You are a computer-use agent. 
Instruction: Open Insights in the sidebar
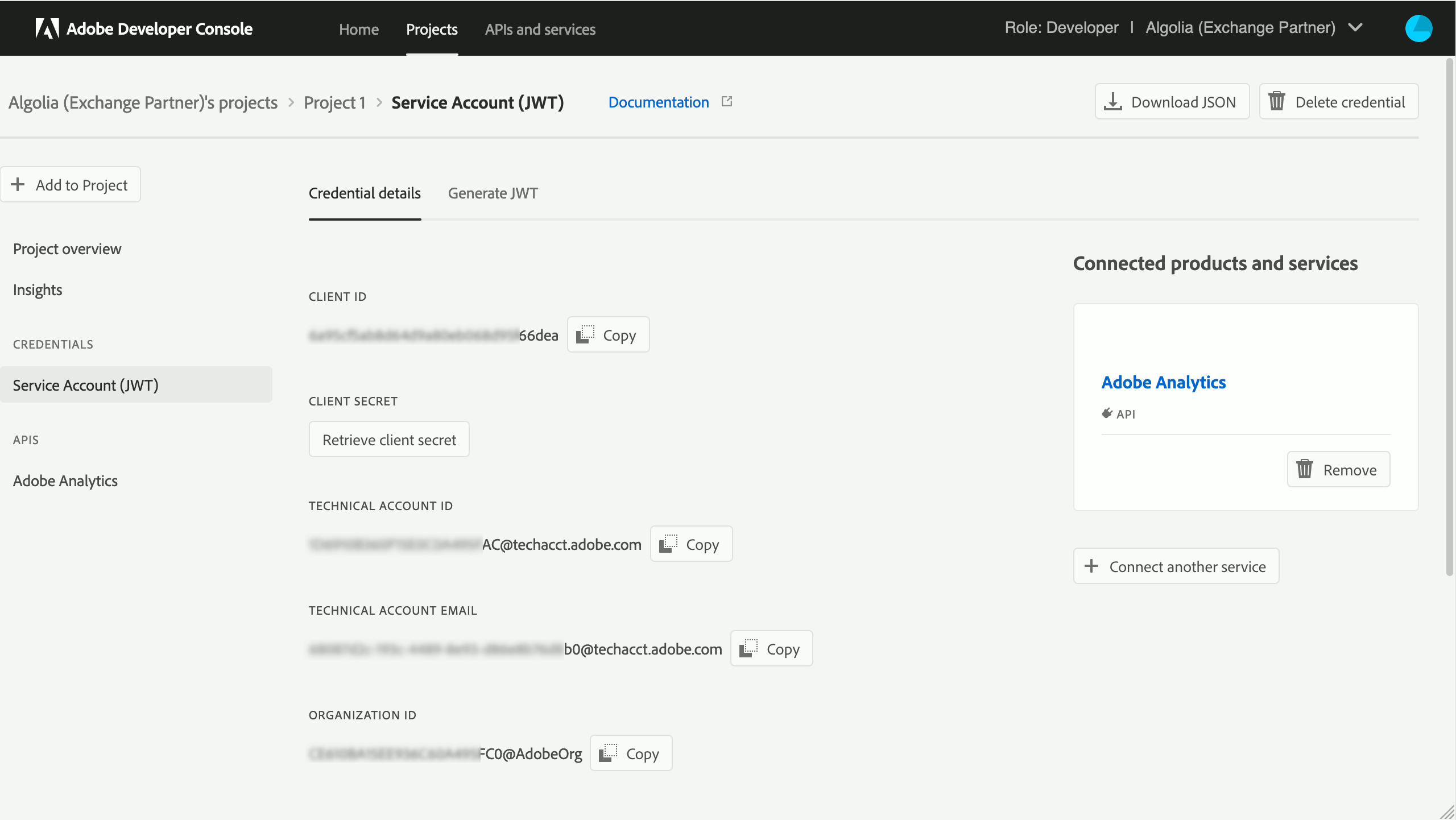(x=38, y=290)
